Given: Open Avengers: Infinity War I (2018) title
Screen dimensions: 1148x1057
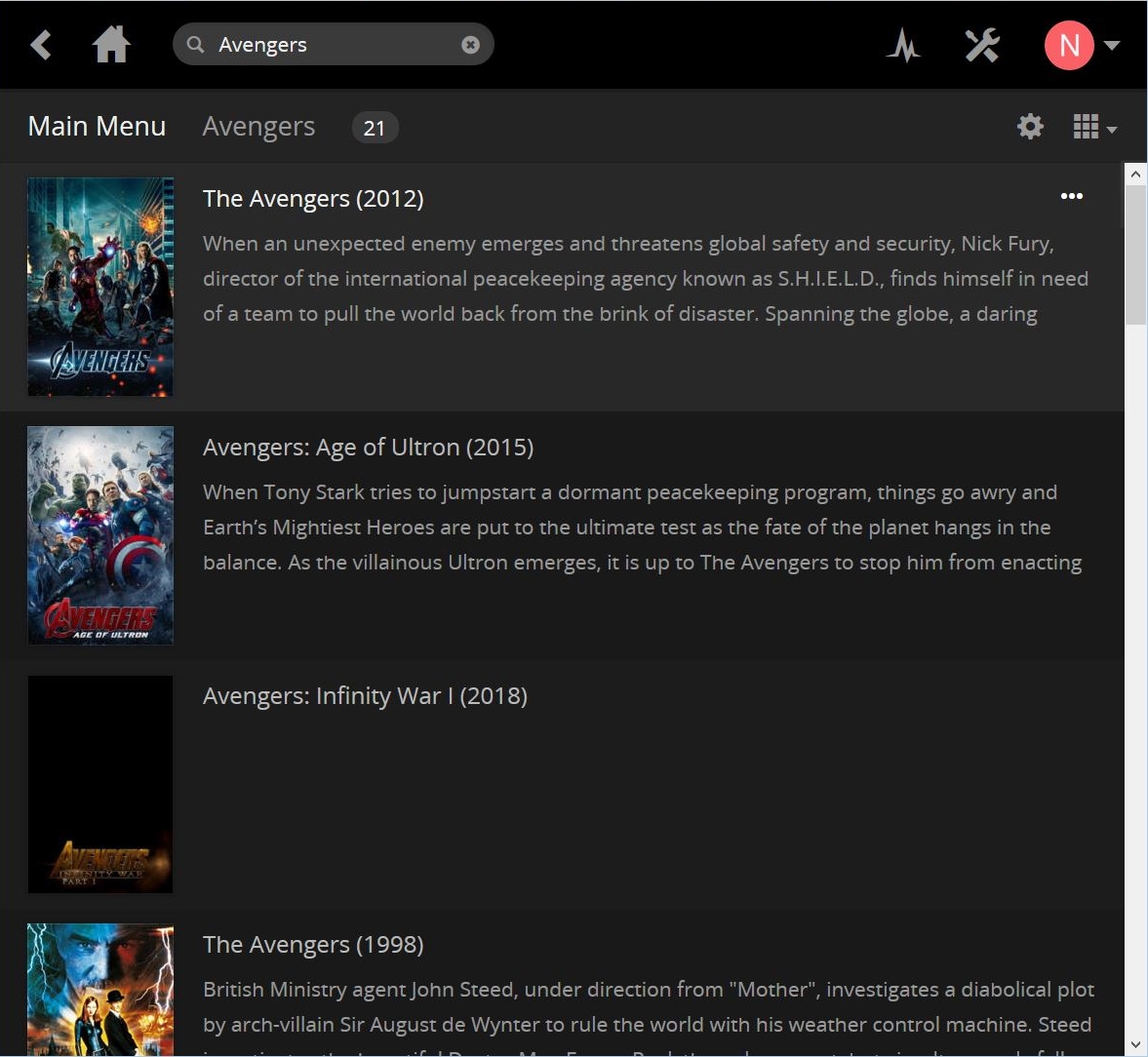Looking at the screenshot, I should (366, 696).
